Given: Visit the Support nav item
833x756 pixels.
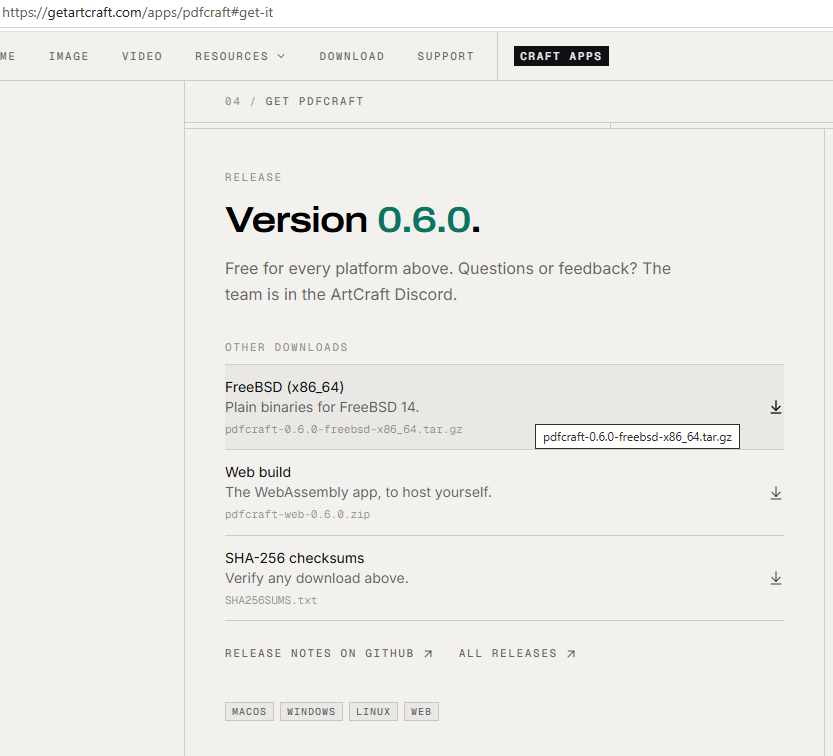Looking at the screenshot, I should coord(445,56).
